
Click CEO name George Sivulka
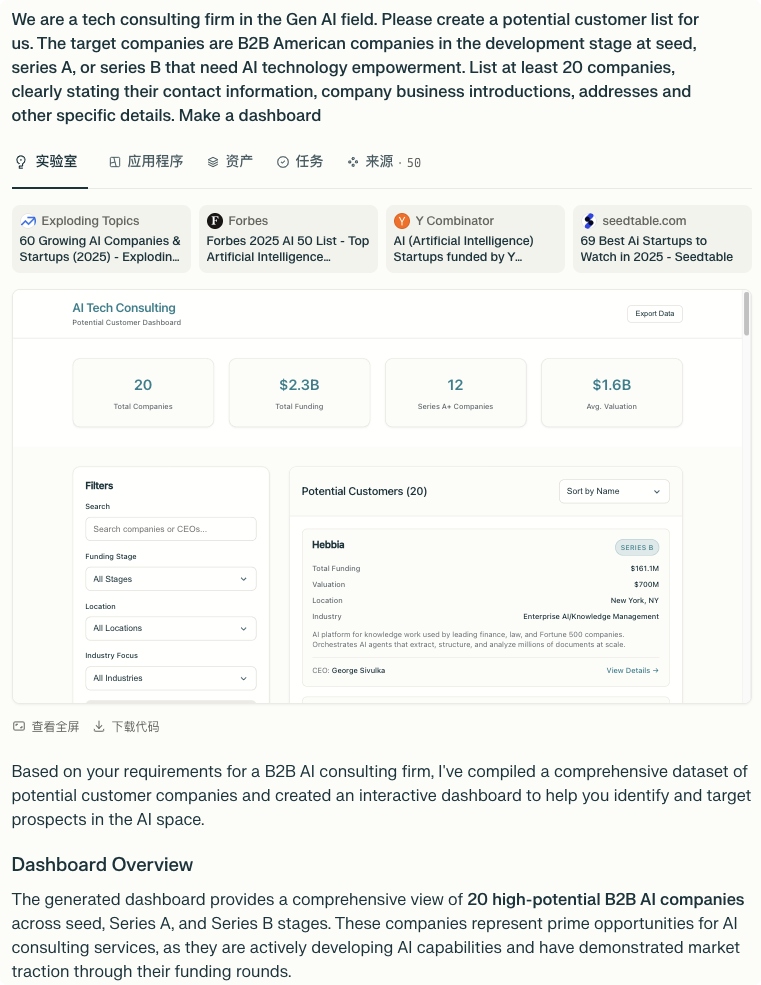pos(358,670)
